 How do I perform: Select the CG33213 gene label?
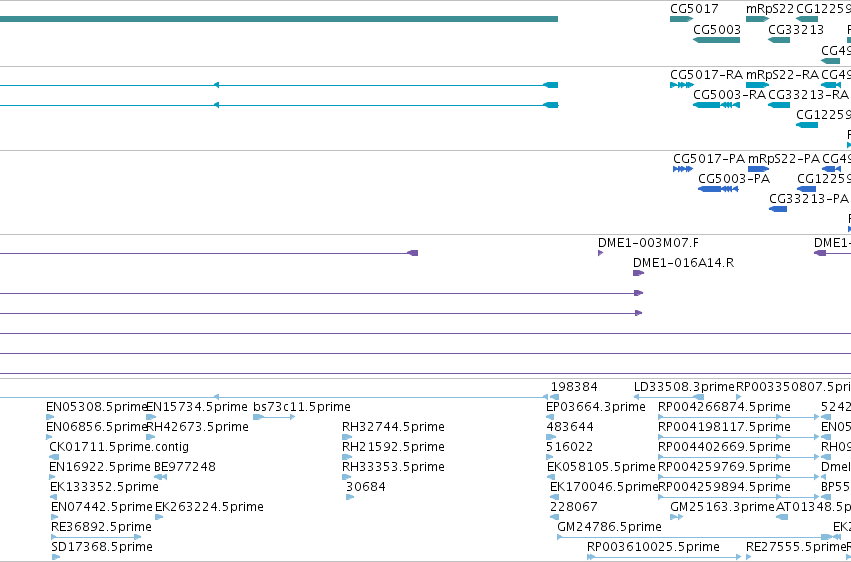pos(796,29)
